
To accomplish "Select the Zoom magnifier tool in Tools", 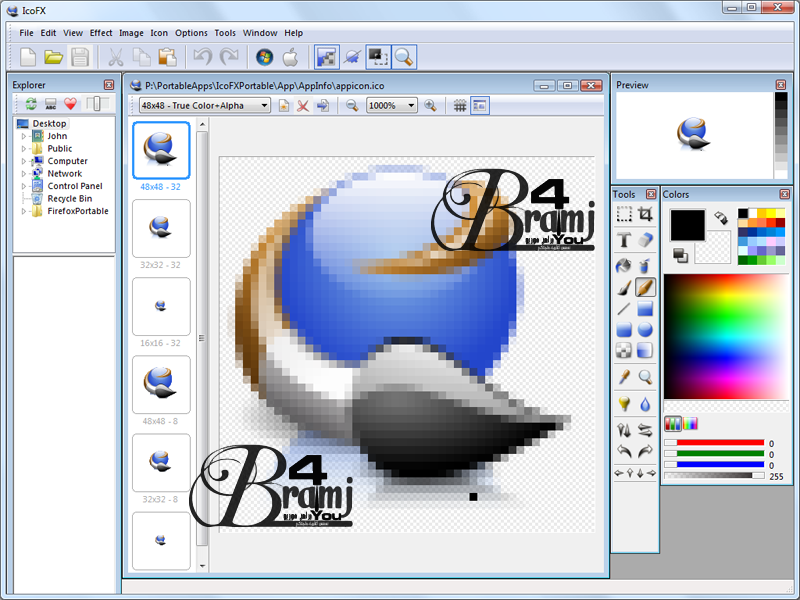I will point(645,377).
